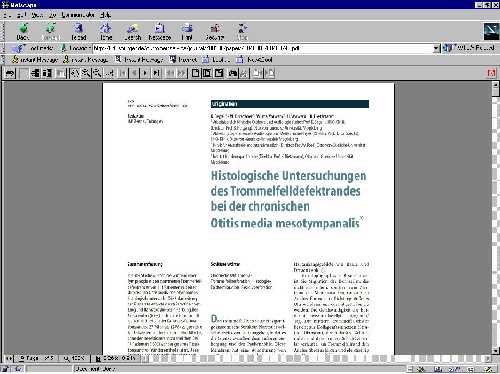Go to the Home page icon
This screenshot has height=374, width=500.
pyautogui.click(x=106, y=32)
